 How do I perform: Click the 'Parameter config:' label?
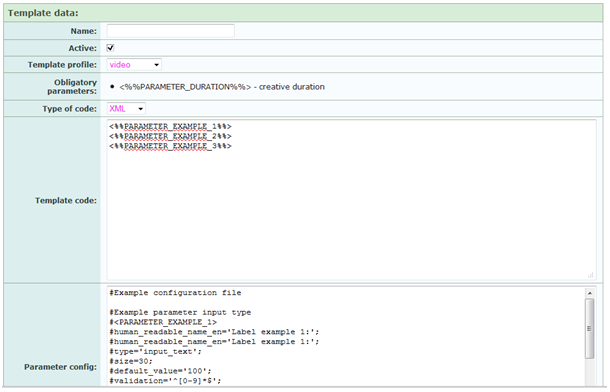(x=60, y=367)
